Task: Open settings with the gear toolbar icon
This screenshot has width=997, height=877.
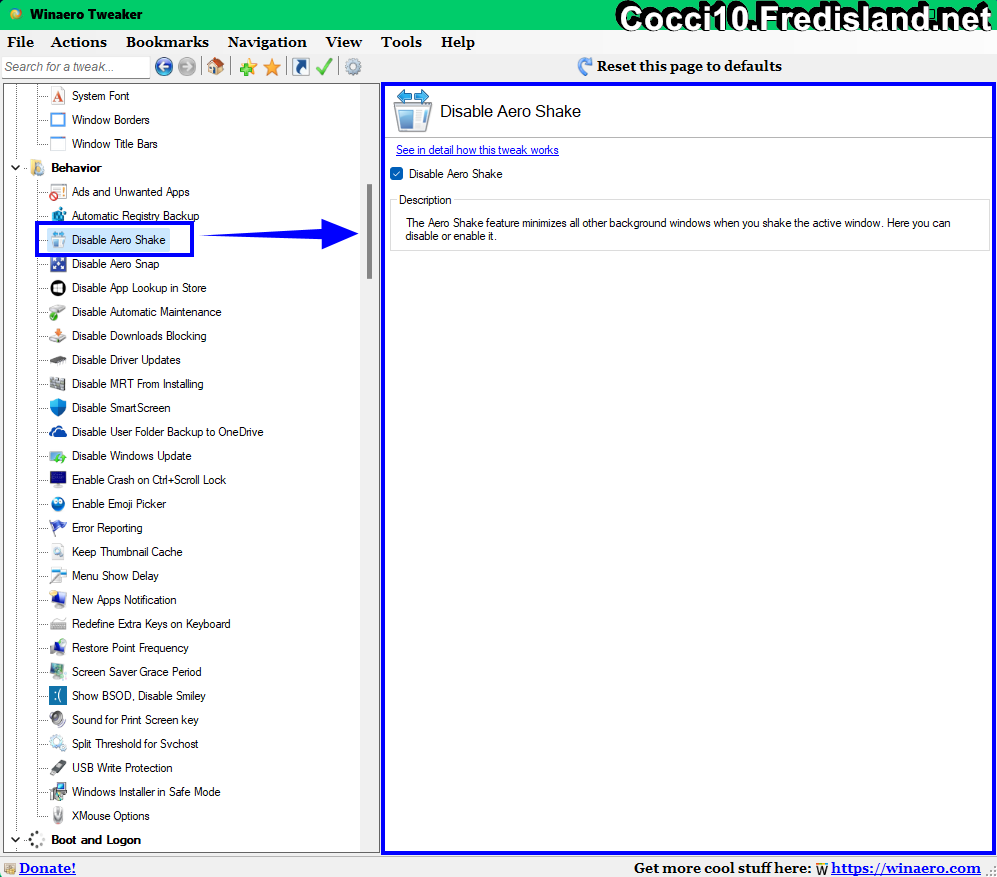Action: 353,66
